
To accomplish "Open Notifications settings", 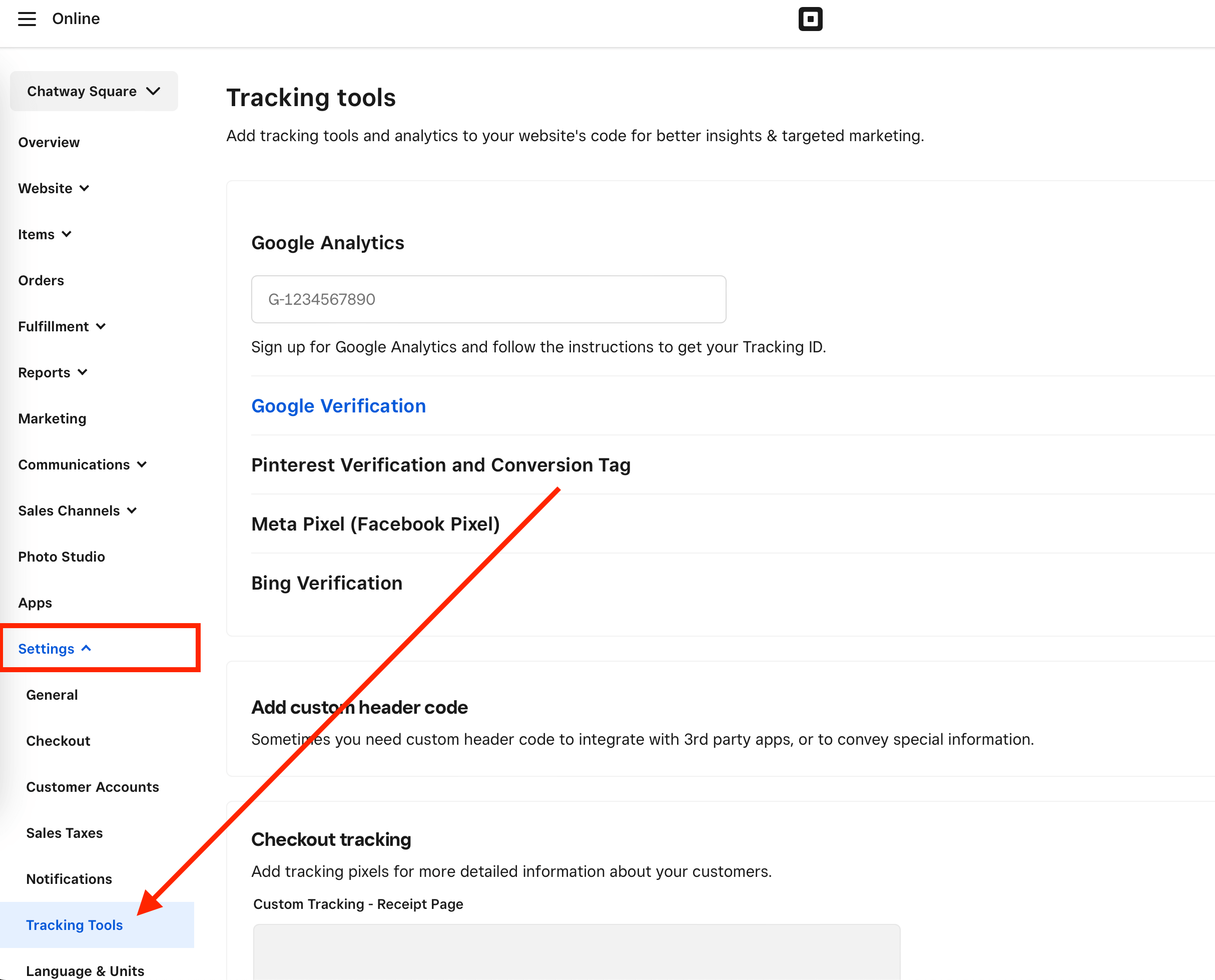I will click(x=69, y=879).
